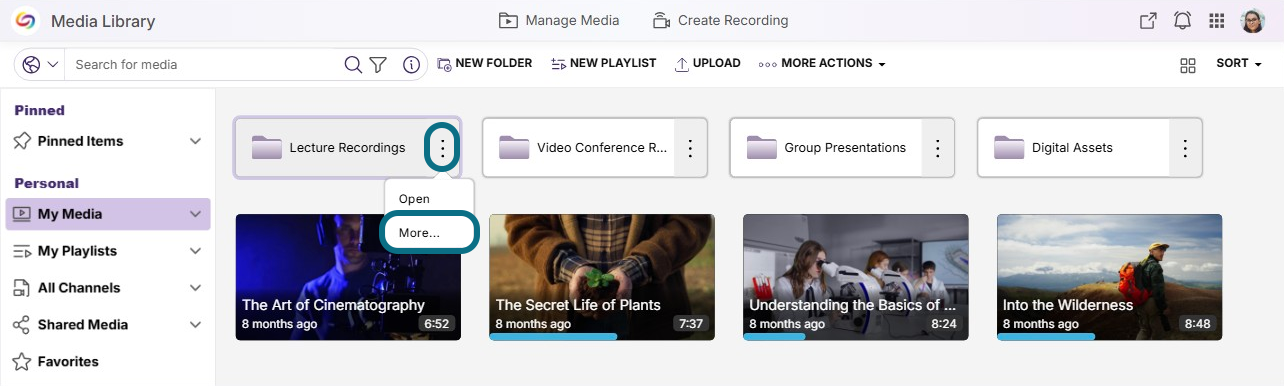Open The Secret Life of Plants video
Image resolution: width=1284 pixels, height=386 pixels.
(x=602, y=277)
